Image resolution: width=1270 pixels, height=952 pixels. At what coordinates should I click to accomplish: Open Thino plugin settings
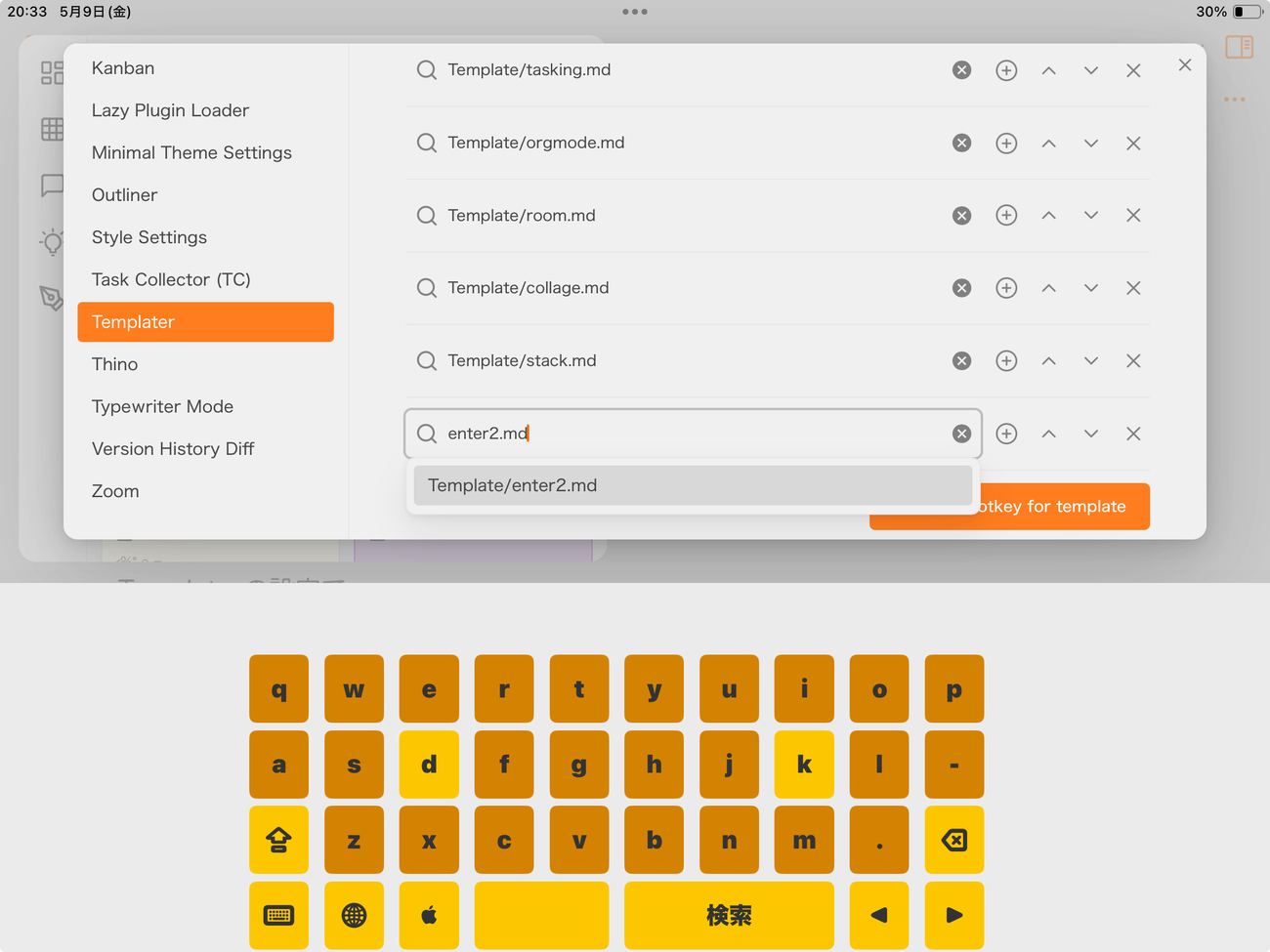[x=205, y=364]
